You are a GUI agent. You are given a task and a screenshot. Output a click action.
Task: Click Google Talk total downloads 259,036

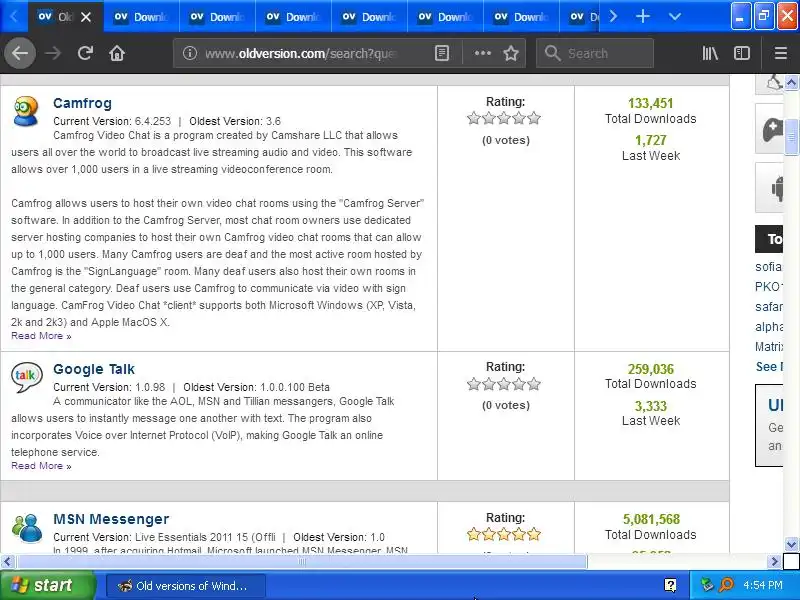pyautogui.click(x=651, y=369)
